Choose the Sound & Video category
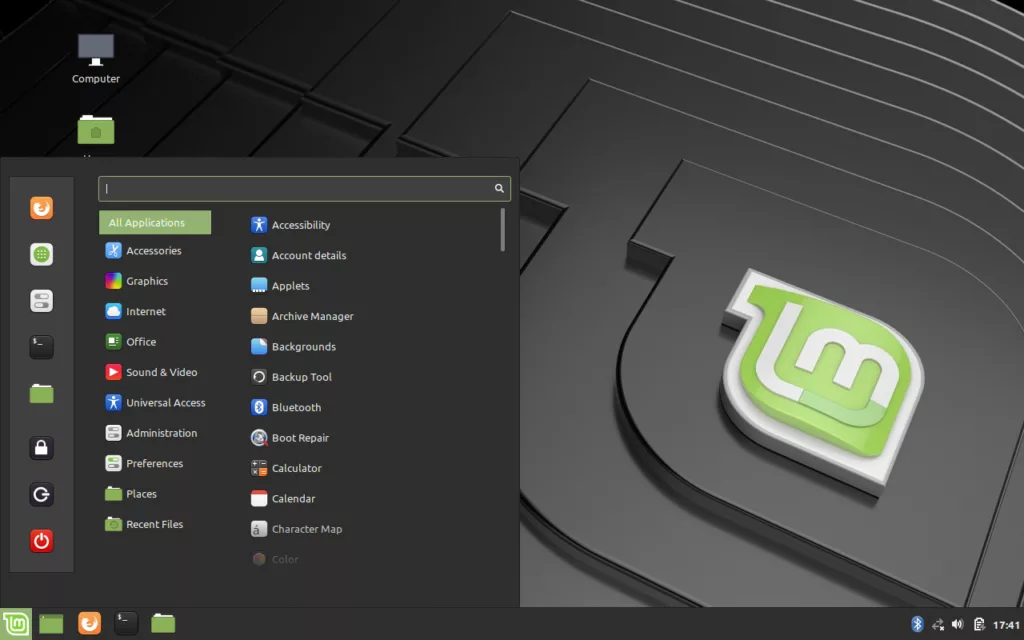 [161, 372]
